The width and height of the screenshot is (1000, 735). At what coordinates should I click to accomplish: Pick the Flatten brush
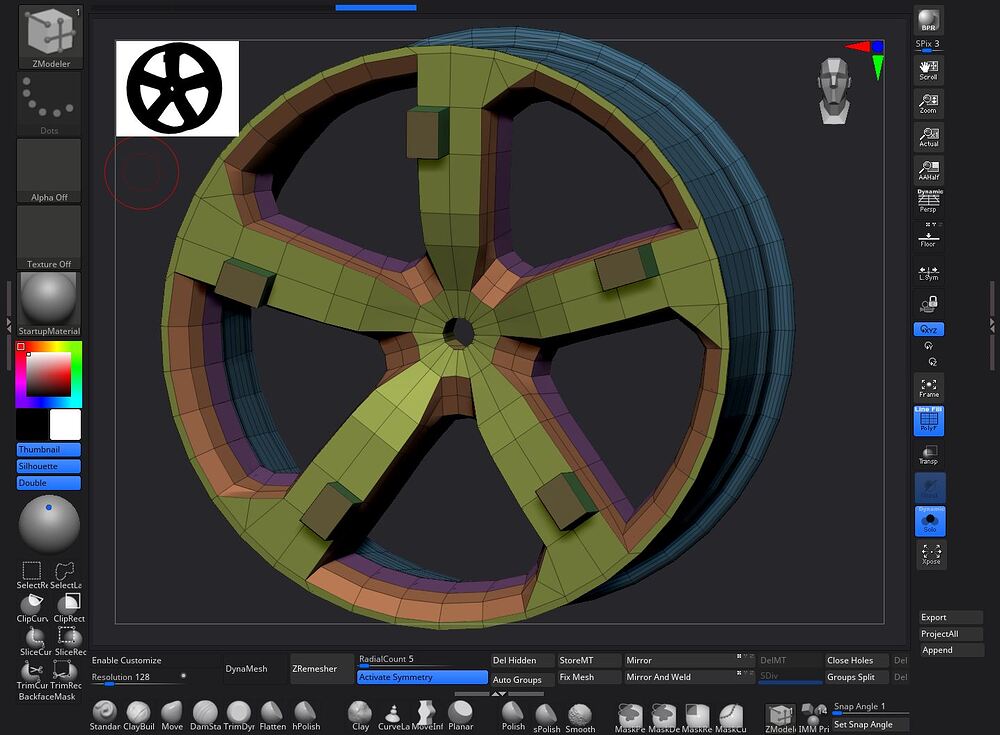[272, 716]
